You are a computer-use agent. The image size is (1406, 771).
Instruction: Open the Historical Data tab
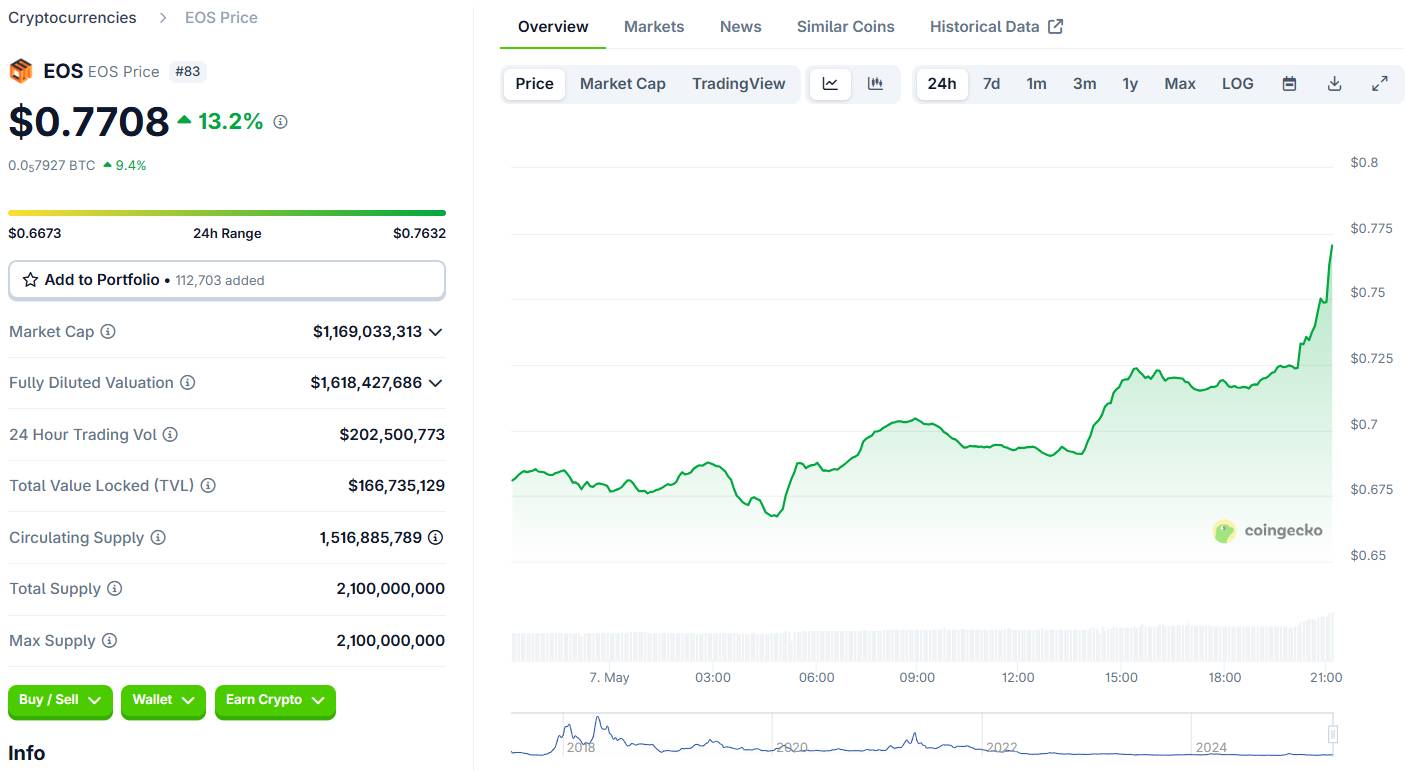click(x=996, y=27)
